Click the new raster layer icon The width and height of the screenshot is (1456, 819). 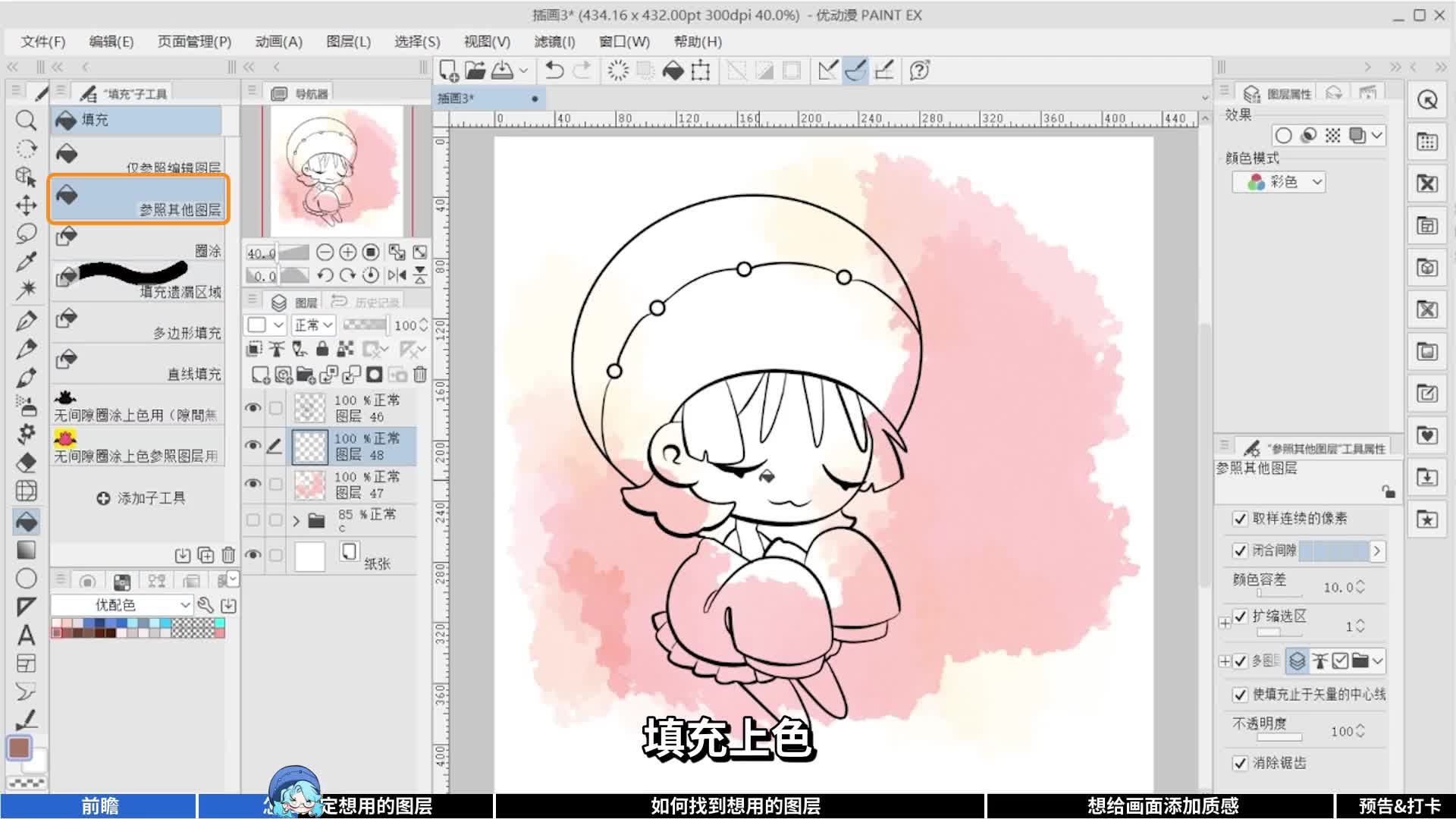pos(260,375)
